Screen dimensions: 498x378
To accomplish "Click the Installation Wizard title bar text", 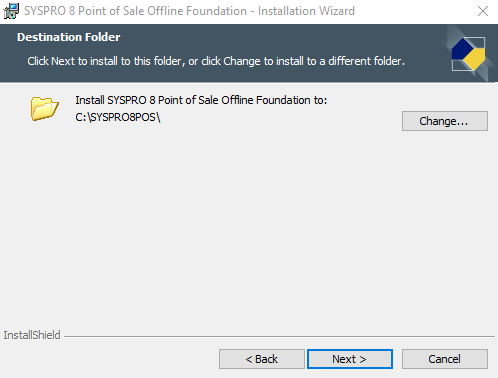I will (x=189, y=11).
